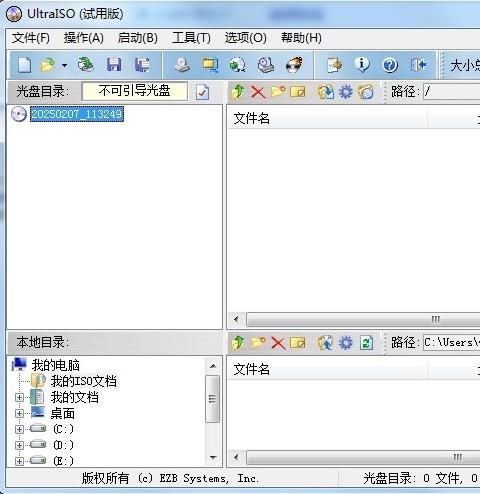Select 我的电脑 in local tree
The width and height of the screenshot is (480, 494).
[x=56, y=365]
